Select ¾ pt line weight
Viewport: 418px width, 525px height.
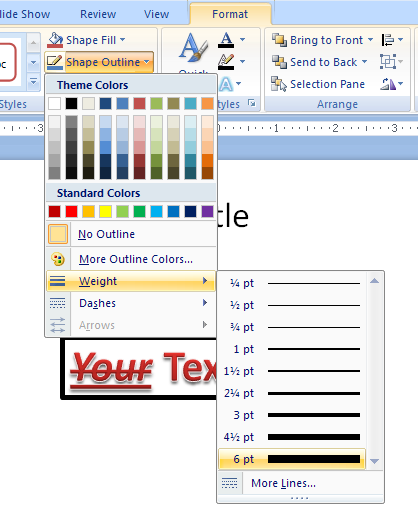pos(292,327)
